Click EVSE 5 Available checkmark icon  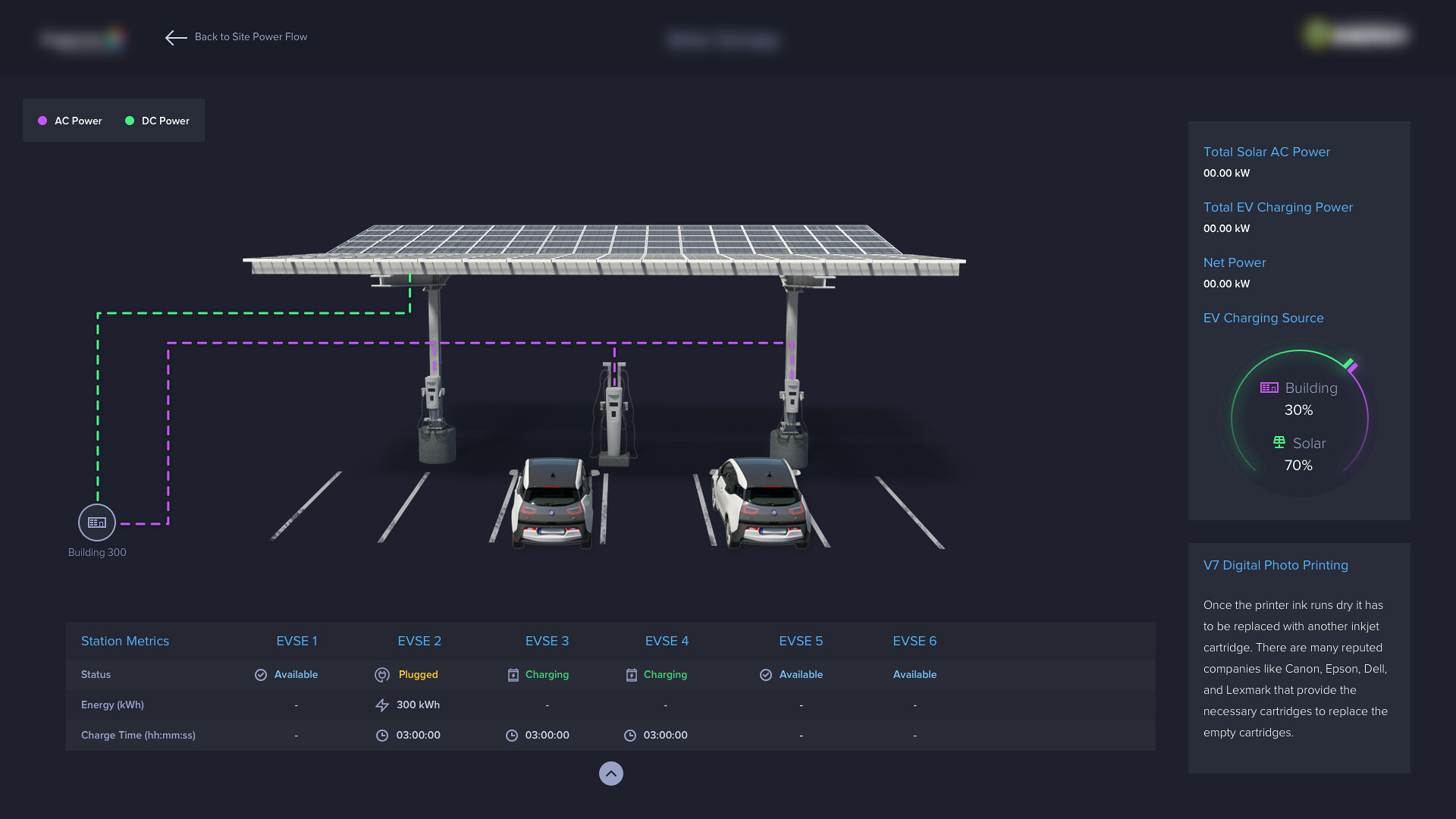(x=766, y=675)
